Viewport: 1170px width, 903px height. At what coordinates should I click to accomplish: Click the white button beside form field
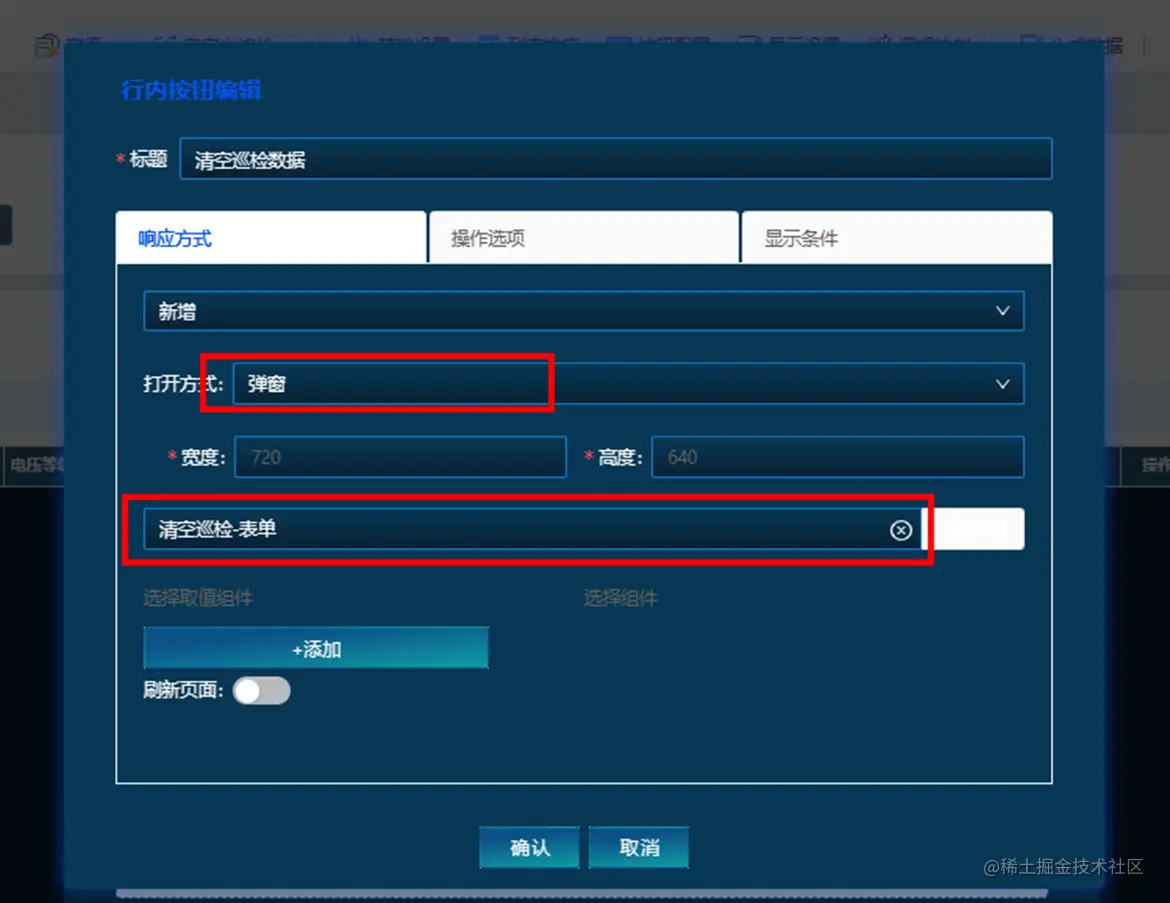(x=974, y=529)
